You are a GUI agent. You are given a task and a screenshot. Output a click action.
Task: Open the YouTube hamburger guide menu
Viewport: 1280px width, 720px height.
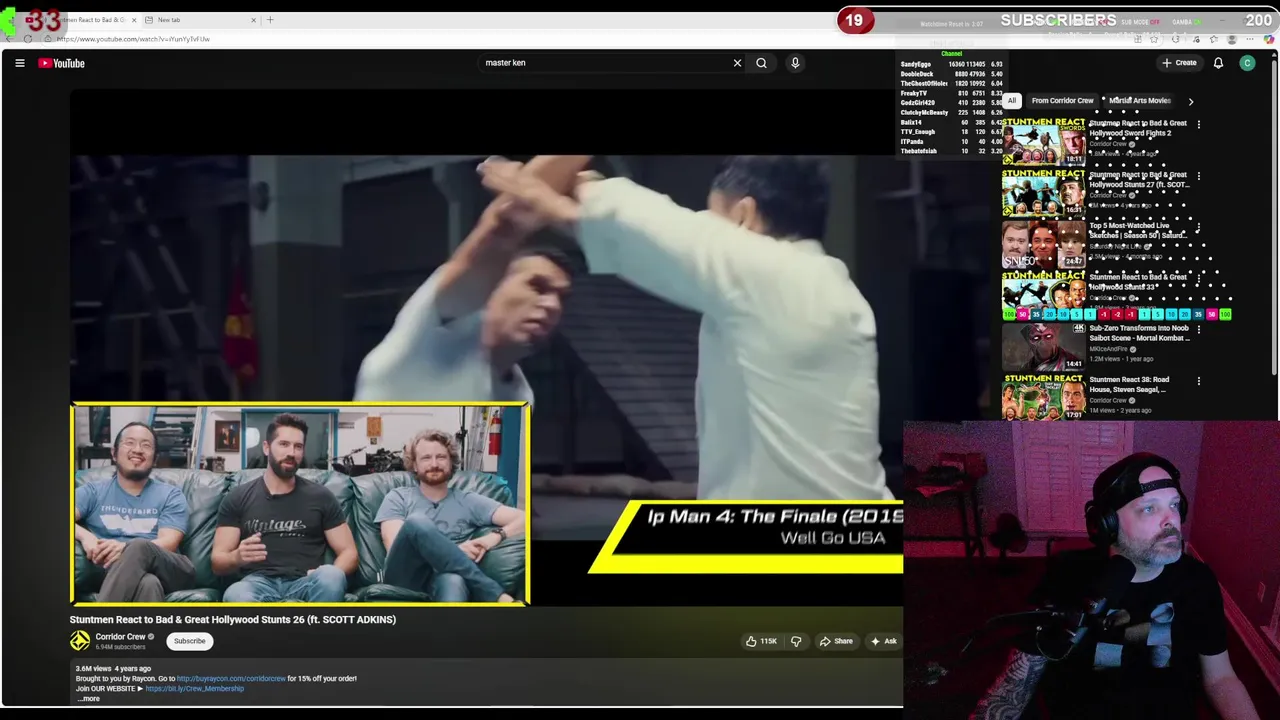click(x=20, y=63)
